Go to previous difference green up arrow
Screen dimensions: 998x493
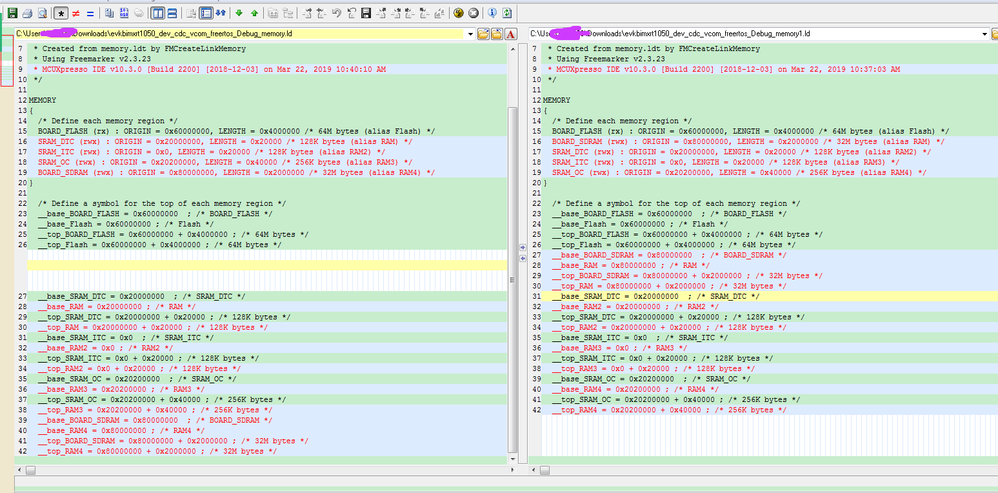tap(254, 13)
